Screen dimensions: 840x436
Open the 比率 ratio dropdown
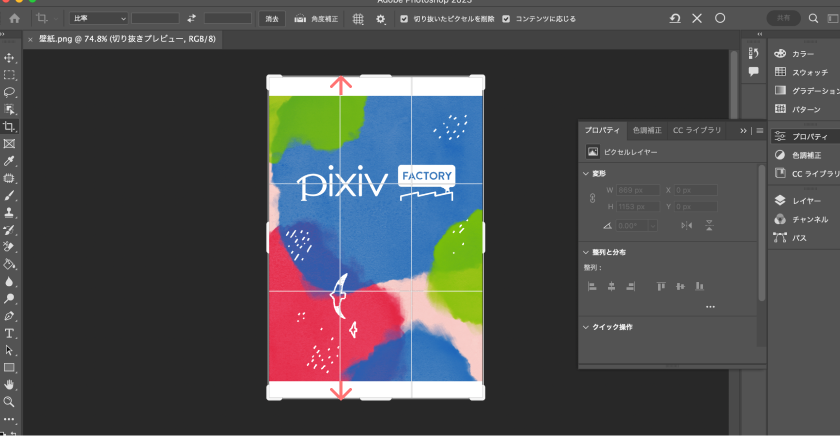tap(99, 18)
